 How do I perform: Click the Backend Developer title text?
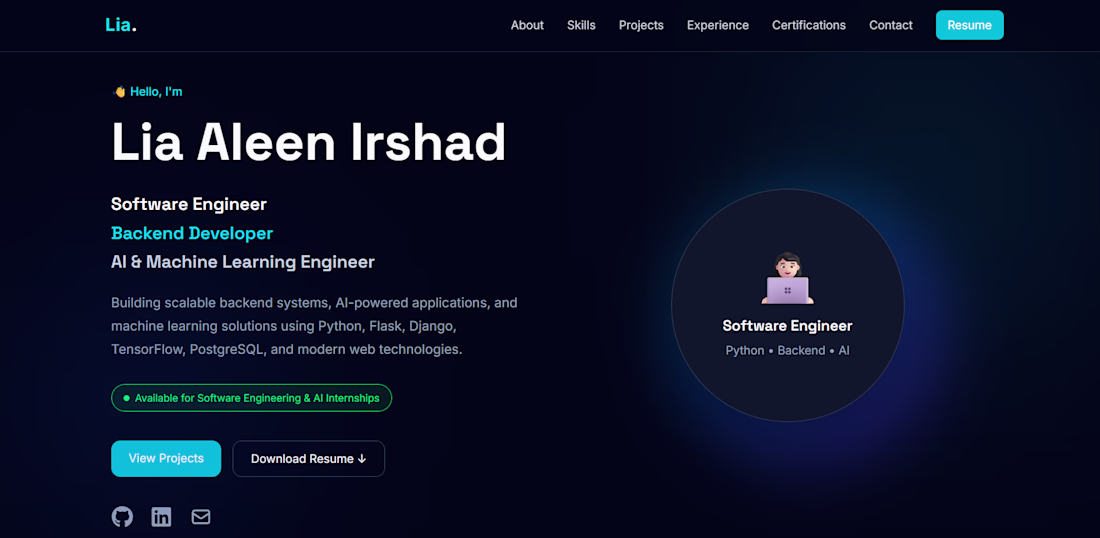192,233
